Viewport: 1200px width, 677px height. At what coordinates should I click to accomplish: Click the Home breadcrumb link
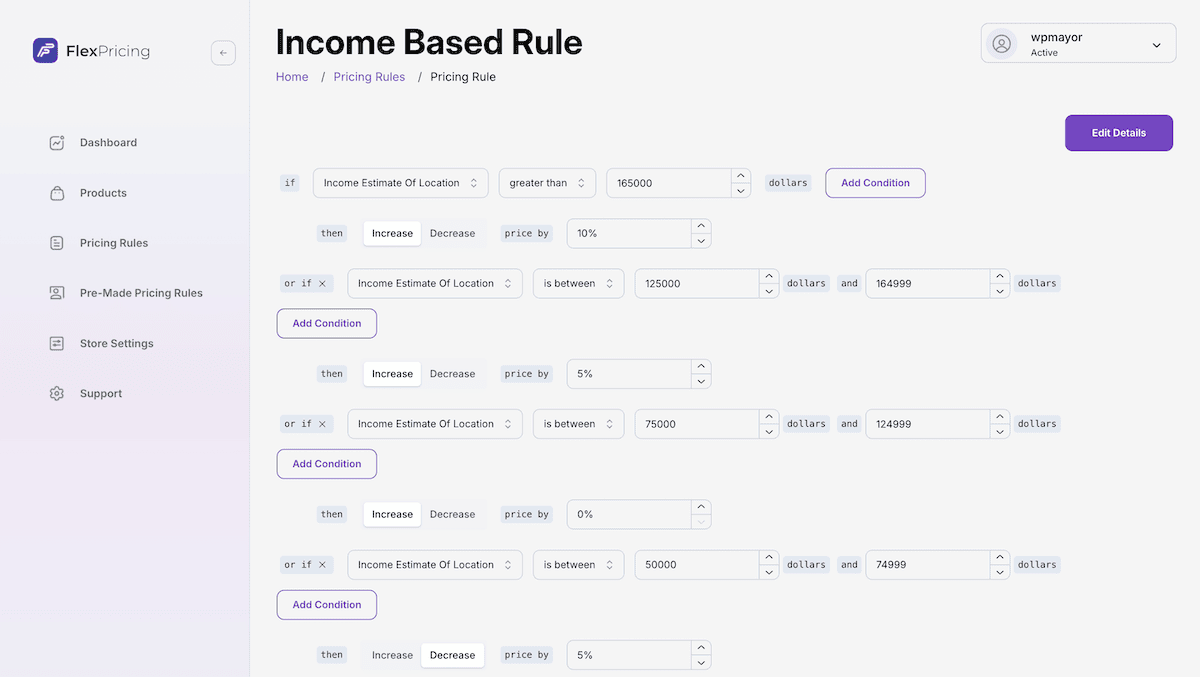click(x=292, y=77)
